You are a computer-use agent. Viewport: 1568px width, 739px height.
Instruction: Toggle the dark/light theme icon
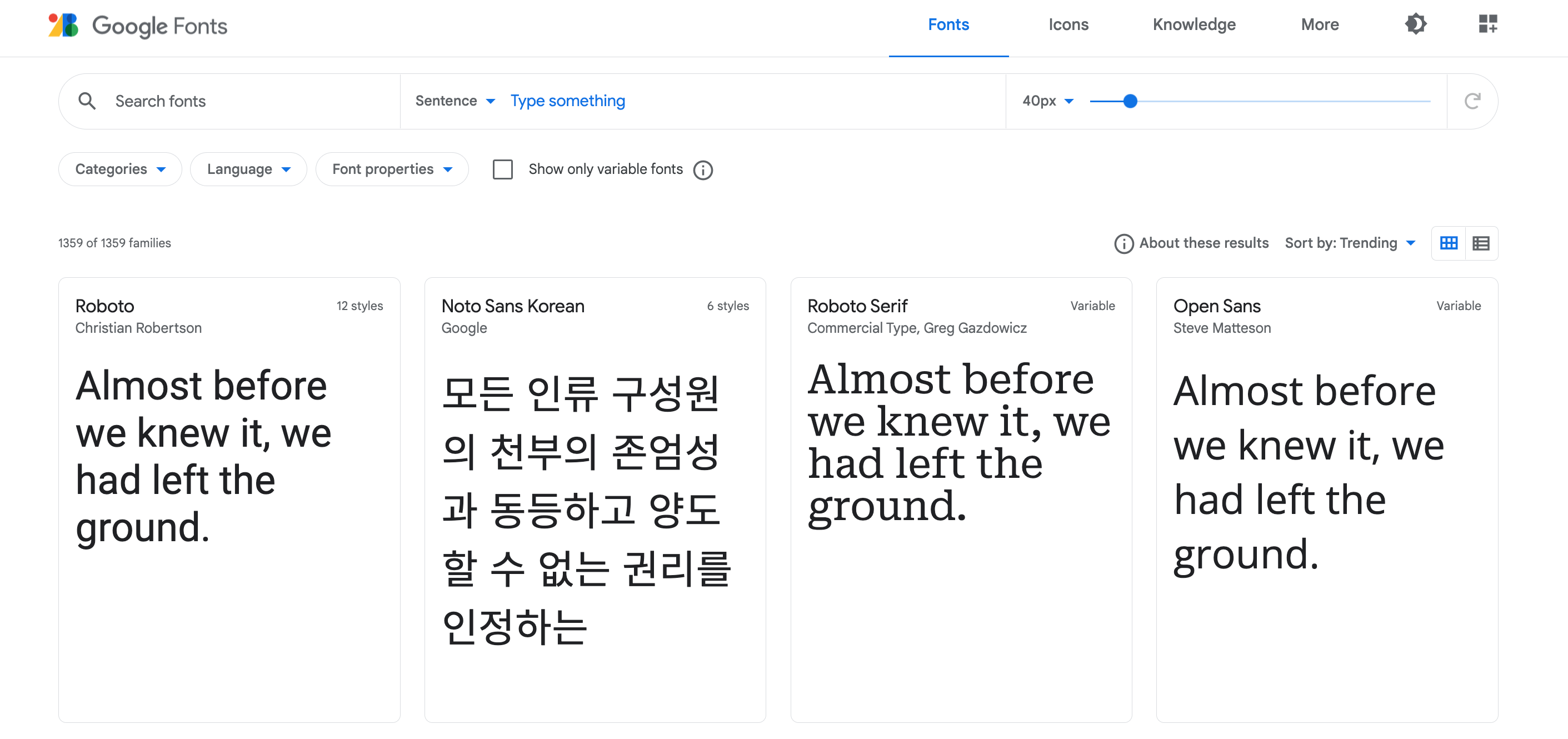[x=1415, y=24]
